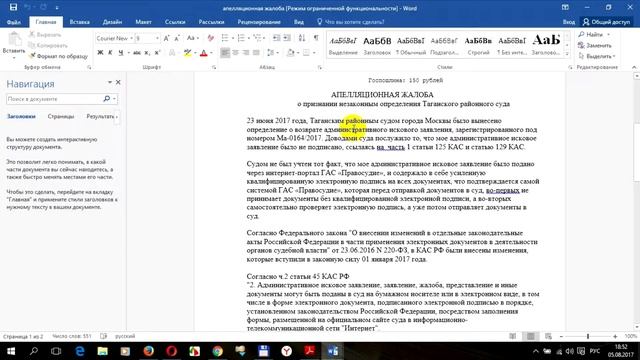This screenshot has height=360, width=640.
Task: Align text to the left
Action: pos(225,53)
